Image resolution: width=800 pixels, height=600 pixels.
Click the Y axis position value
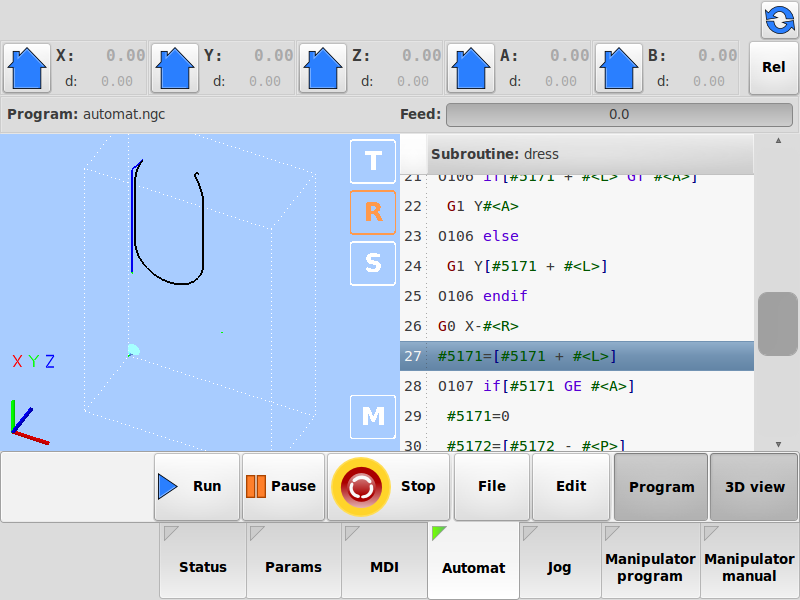coord(273,55)
